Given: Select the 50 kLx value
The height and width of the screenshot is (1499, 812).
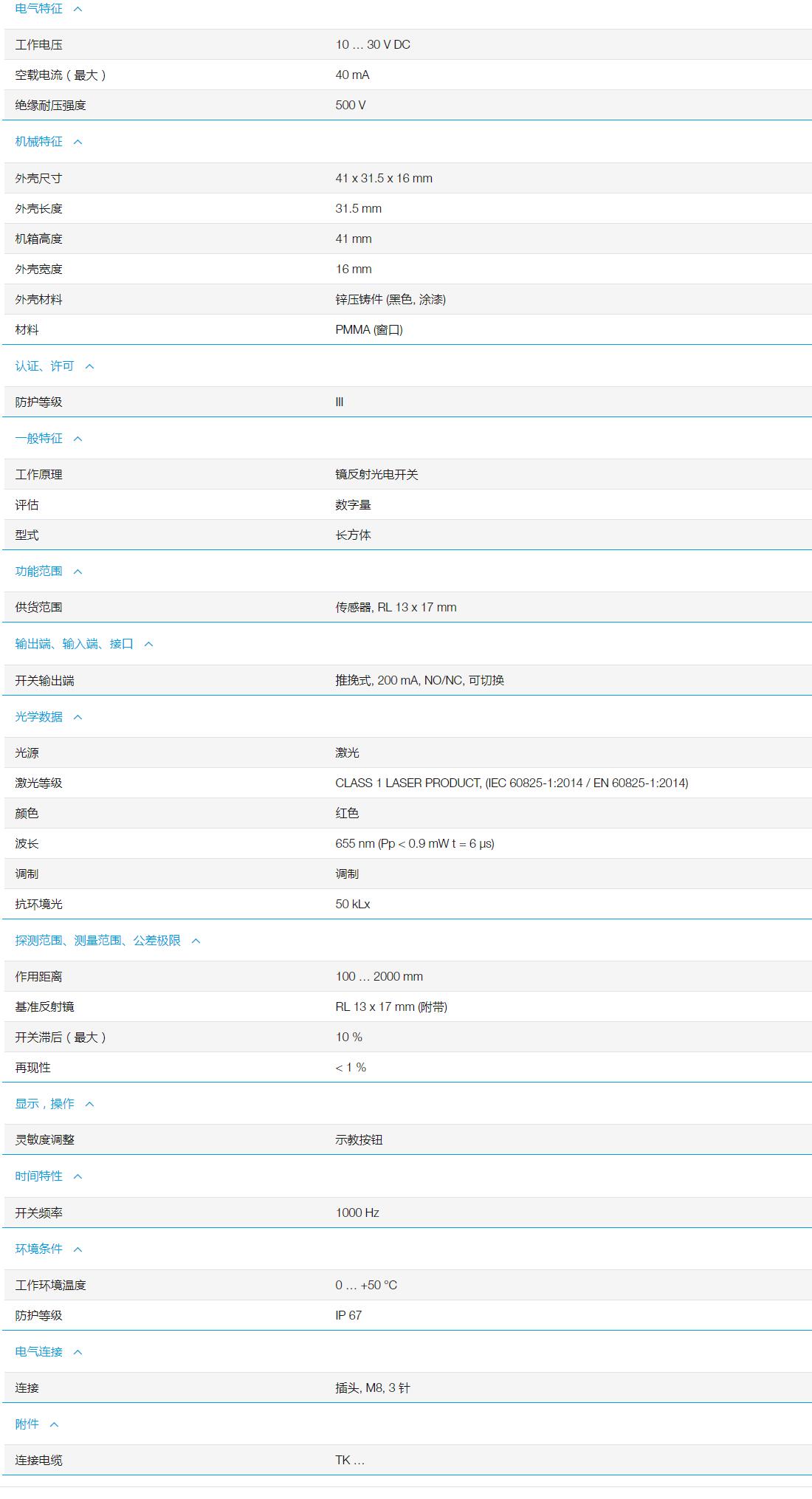Looking at the screenshot, I should coord(353,905).
